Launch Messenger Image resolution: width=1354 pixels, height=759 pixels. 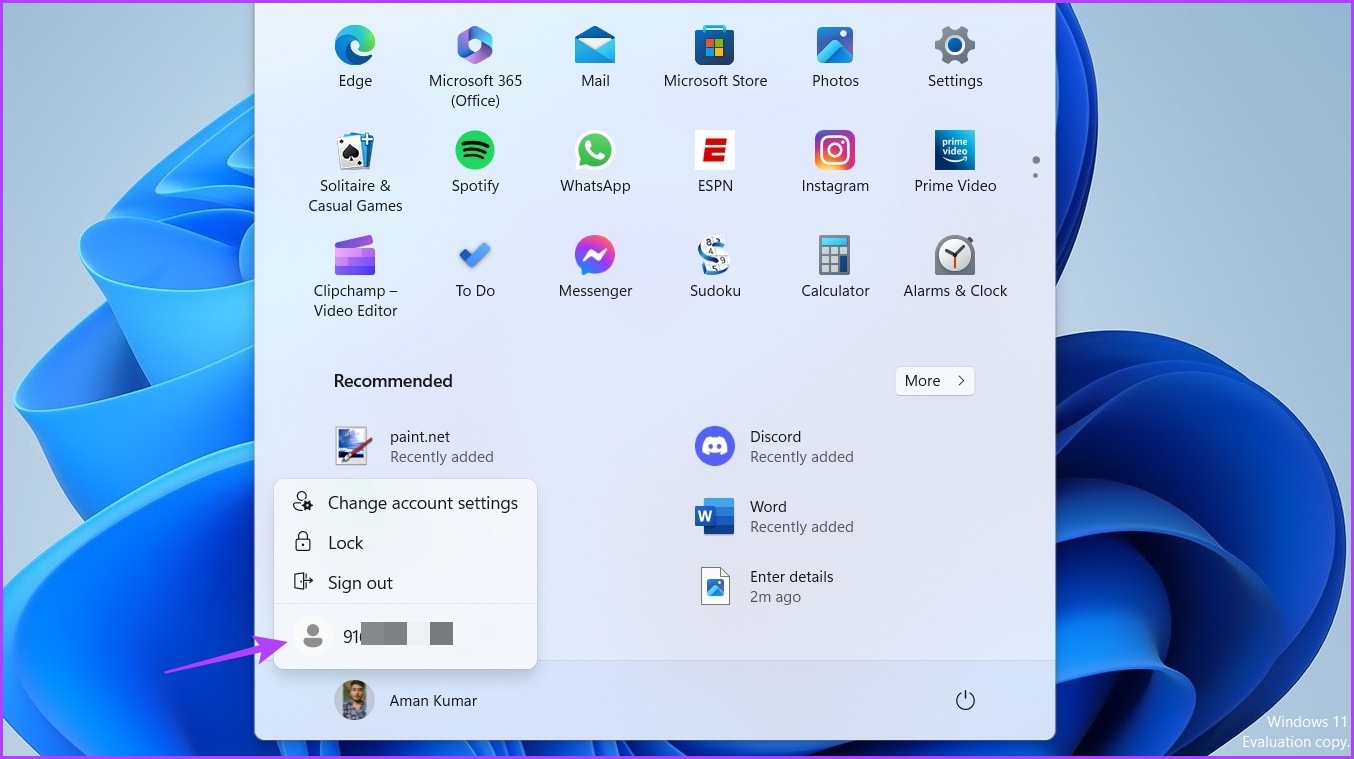point(595,267)
